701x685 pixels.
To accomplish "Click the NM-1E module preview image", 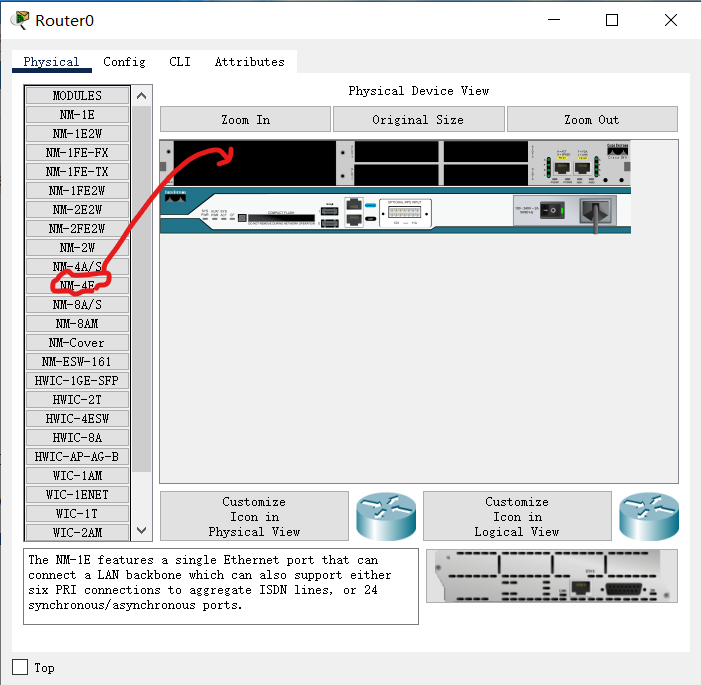I will coord(552,576).
